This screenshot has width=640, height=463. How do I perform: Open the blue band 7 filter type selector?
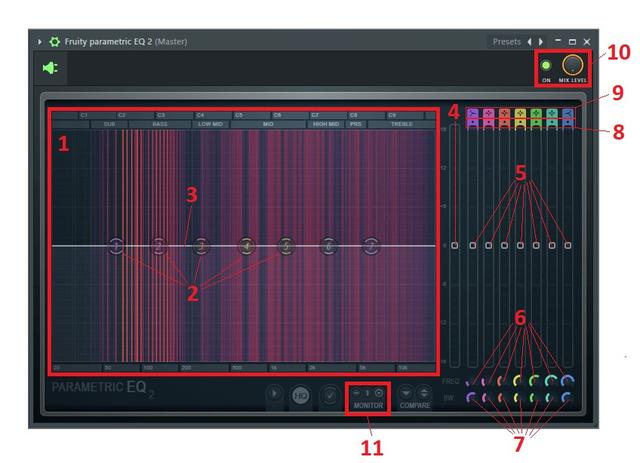(x=568, y=114)
